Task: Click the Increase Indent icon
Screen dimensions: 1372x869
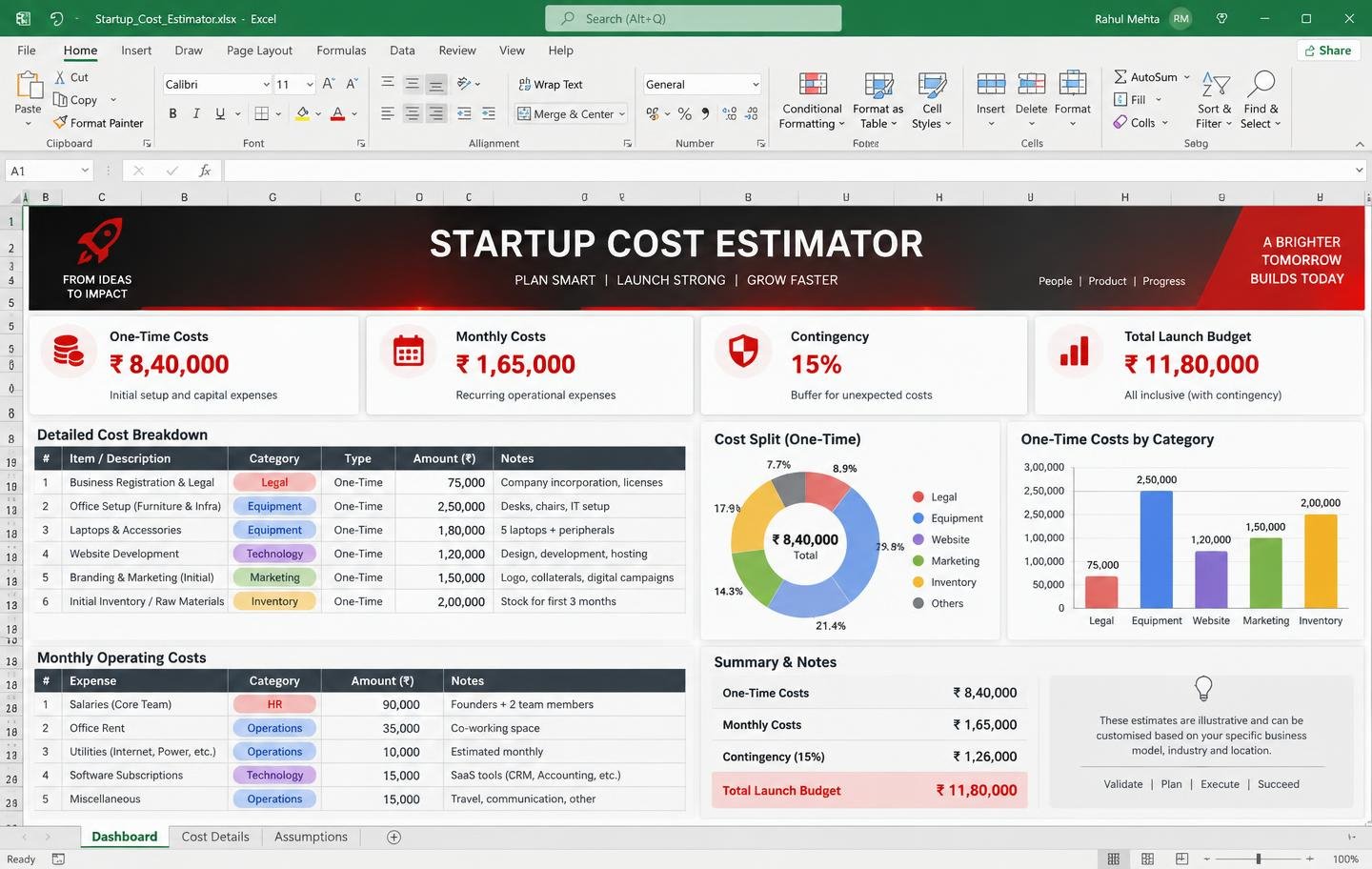Action: coord(489,113)
